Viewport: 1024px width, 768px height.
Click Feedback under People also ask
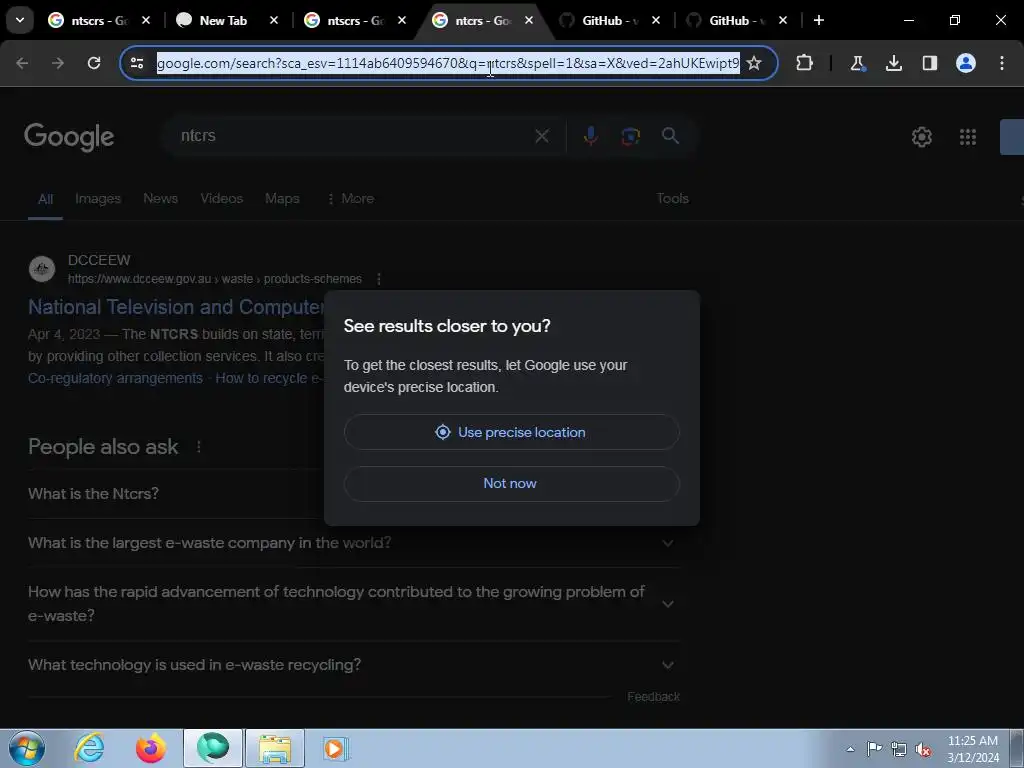click(x=653, y=697)
